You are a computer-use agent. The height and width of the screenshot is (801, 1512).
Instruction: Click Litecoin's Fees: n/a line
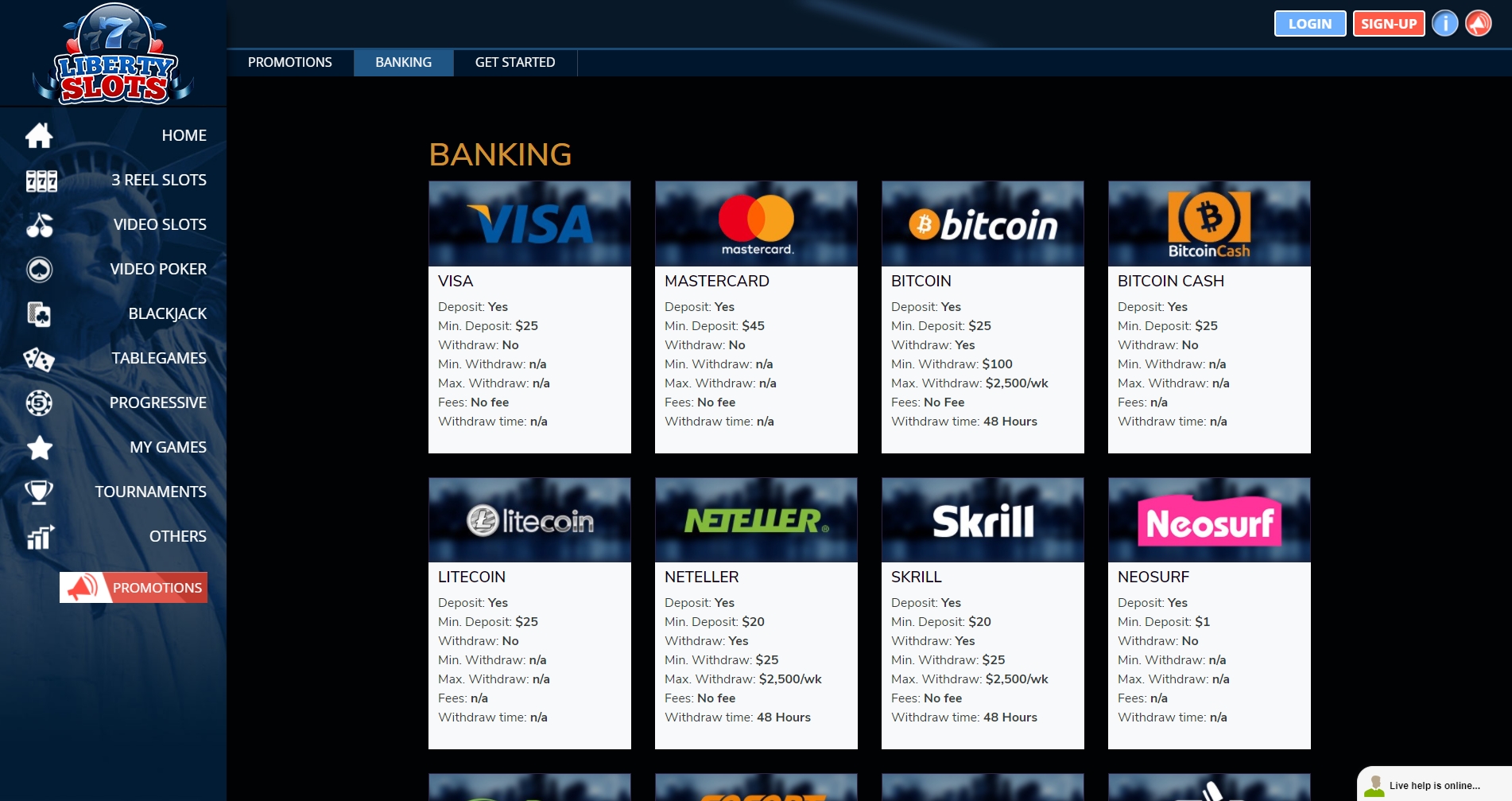pyautogui.click(x=463, y=698)
